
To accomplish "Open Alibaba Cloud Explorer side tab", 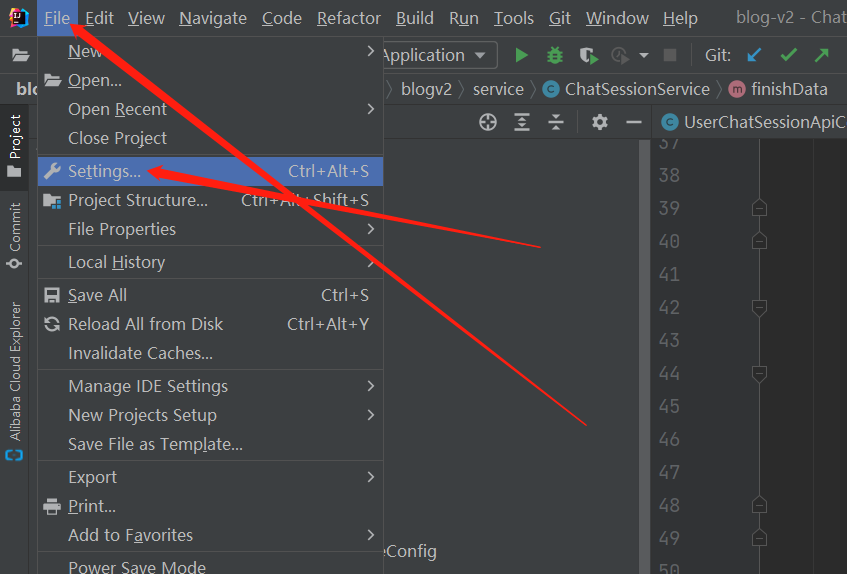I will [15, 381].
